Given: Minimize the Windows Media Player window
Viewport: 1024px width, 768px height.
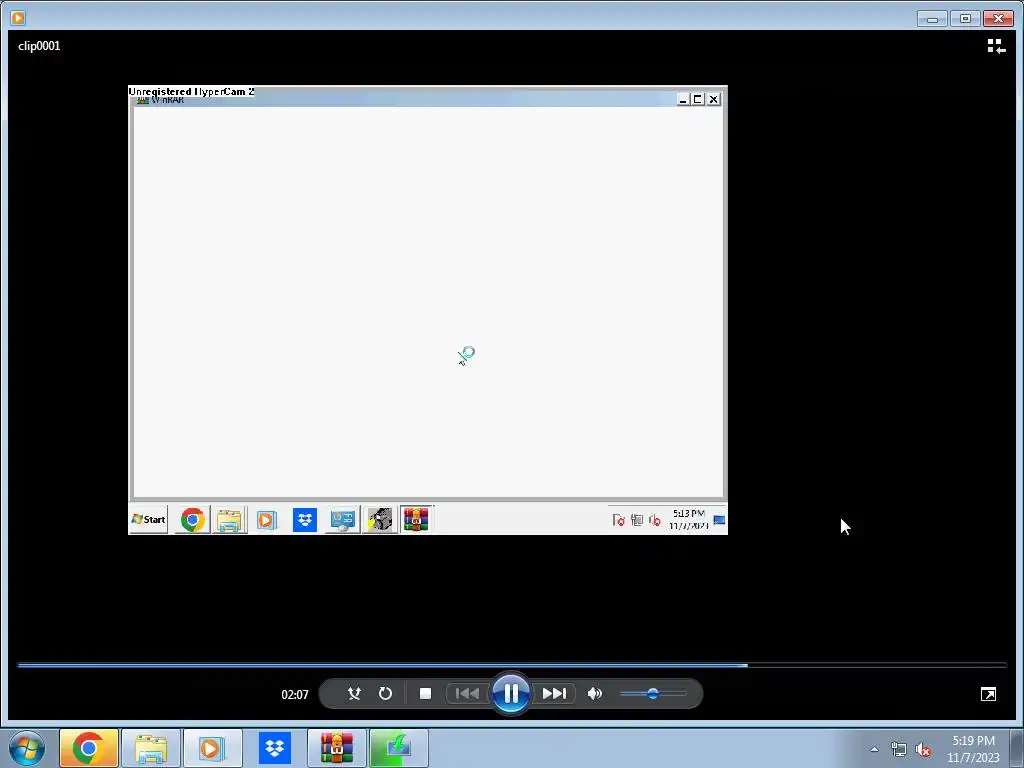Looking at the screenshot, I should coord(932,18).
